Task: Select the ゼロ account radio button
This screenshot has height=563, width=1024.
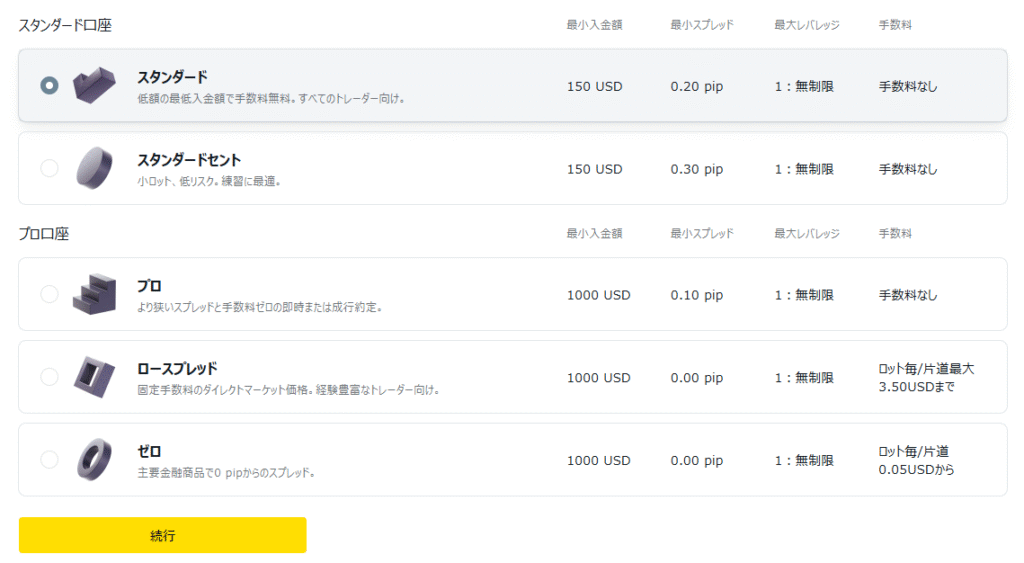Action: click(49, 460)
